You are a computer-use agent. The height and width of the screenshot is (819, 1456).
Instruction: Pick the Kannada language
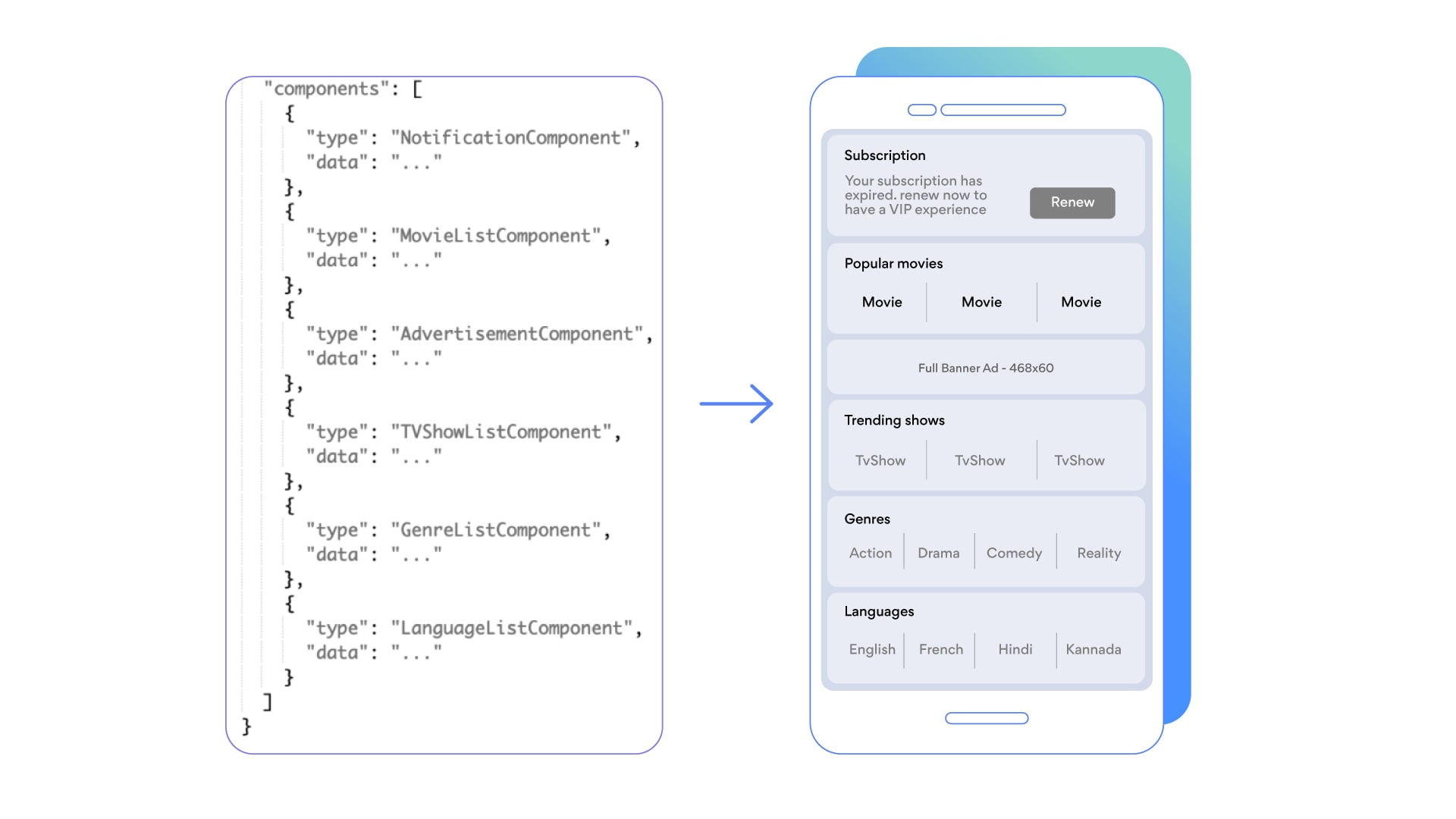click(1094, 649)
